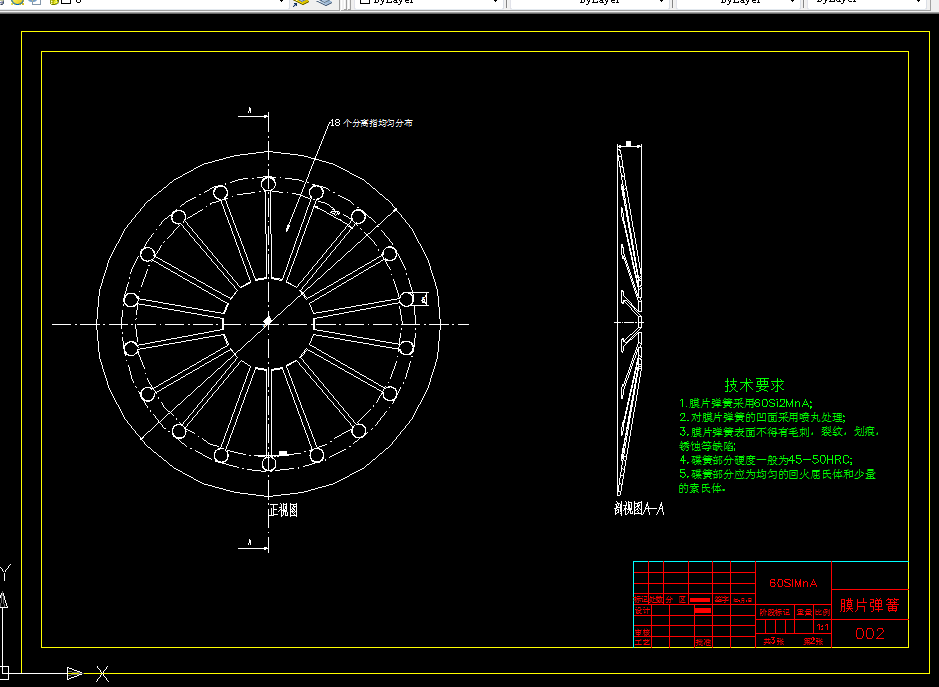939x687 pixels.
Task: Click the UCS X-axis arrow icon
Action: 74,673
